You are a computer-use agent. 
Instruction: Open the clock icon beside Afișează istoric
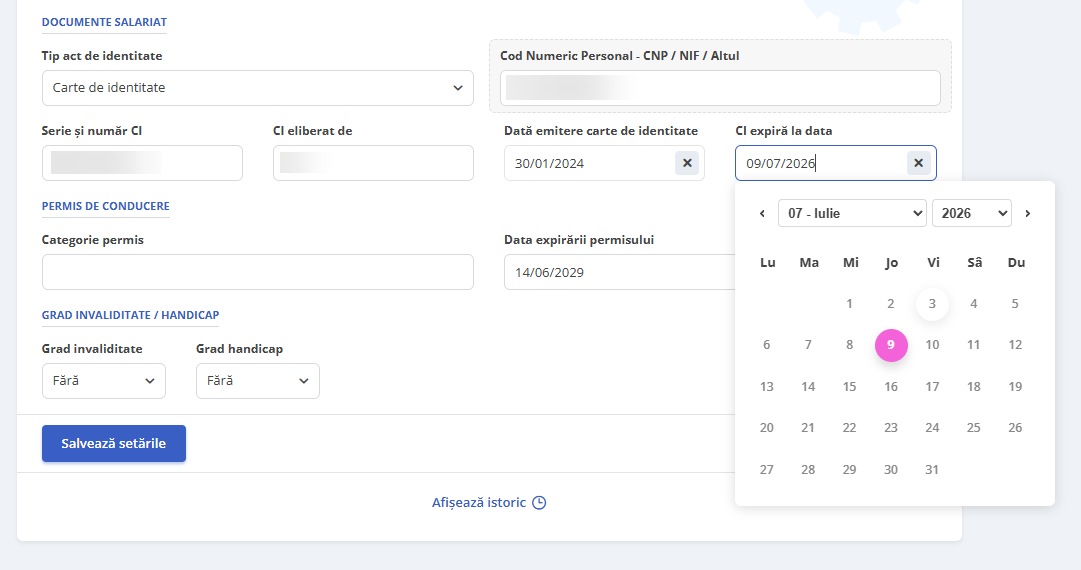click(x=539, y=502)
